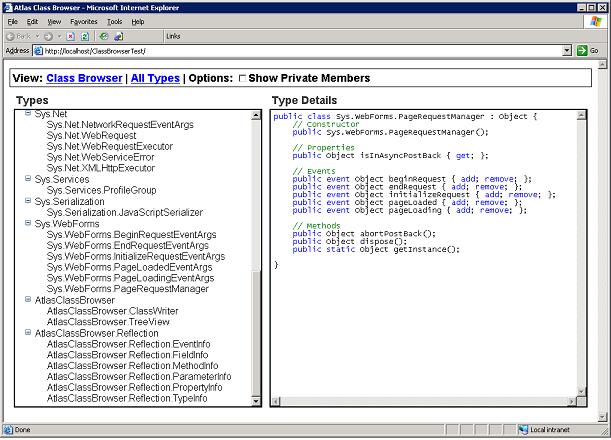
Task: Open the Forward button history dropdown
Action: point(59,36)
